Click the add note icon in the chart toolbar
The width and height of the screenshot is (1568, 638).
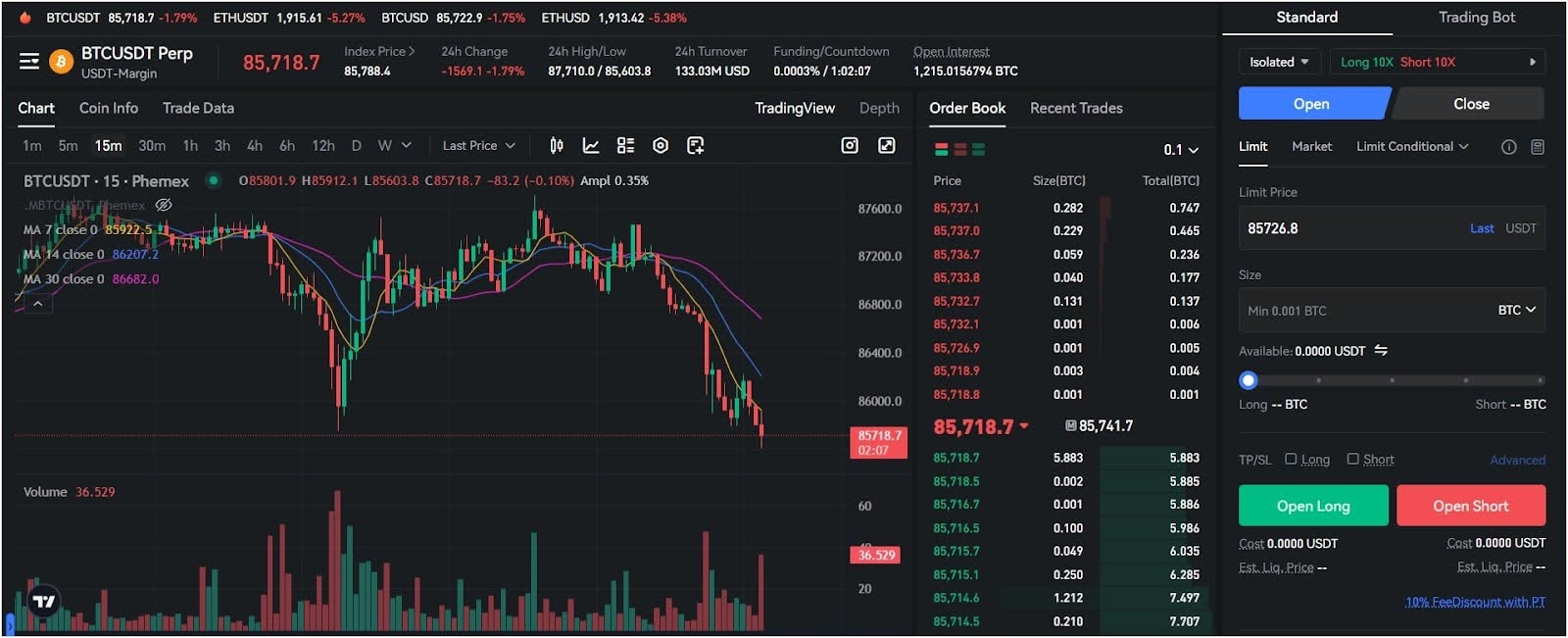coord(696,145)
